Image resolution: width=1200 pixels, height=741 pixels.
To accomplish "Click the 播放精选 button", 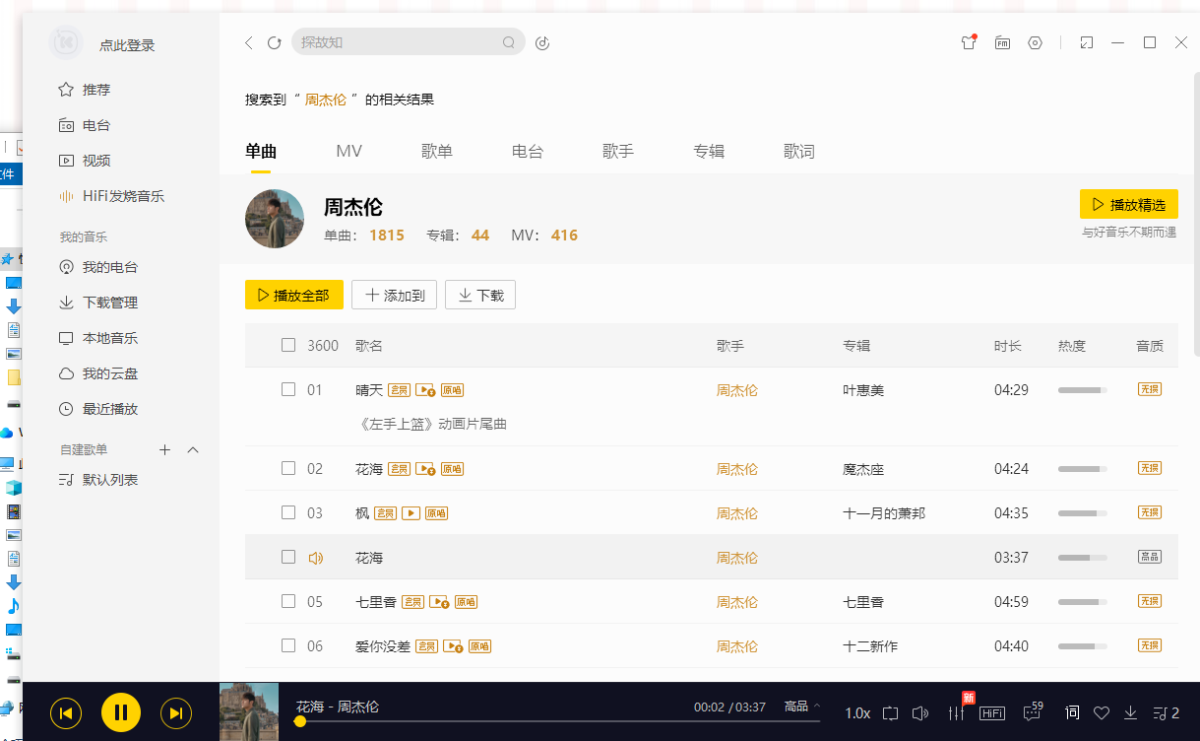I will click(1128, 204).
